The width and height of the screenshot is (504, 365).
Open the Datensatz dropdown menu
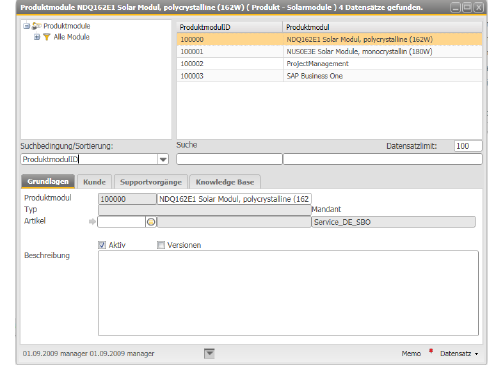[459, 353]
